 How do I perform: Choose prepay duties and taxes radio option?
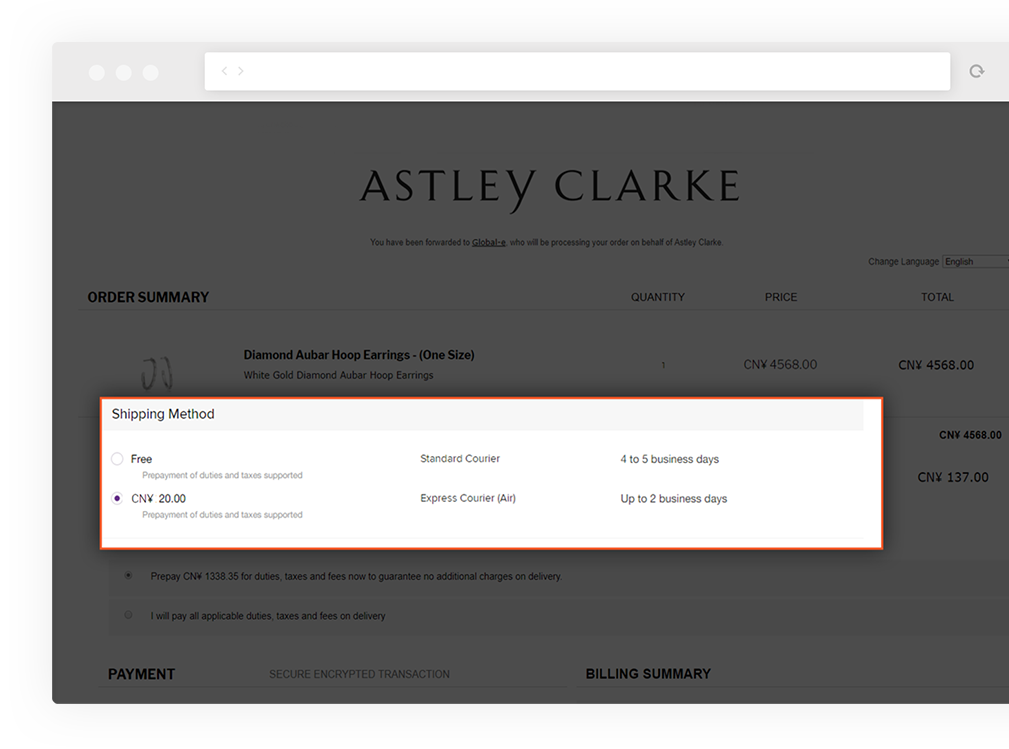(x=129, y=575)
